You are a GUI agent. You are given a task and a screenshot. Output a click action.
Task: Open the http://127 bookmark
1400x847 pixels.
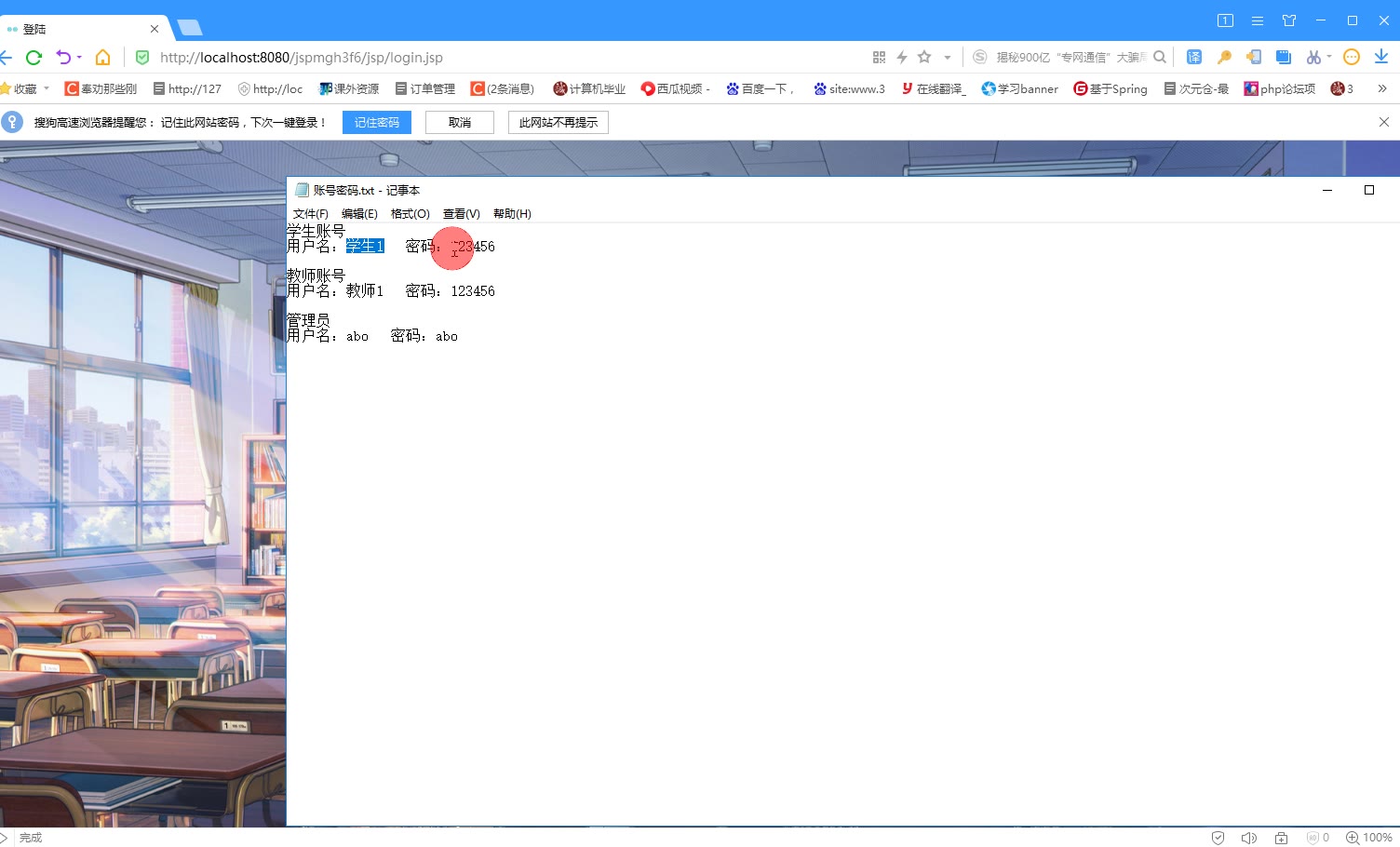click(187, 89)
